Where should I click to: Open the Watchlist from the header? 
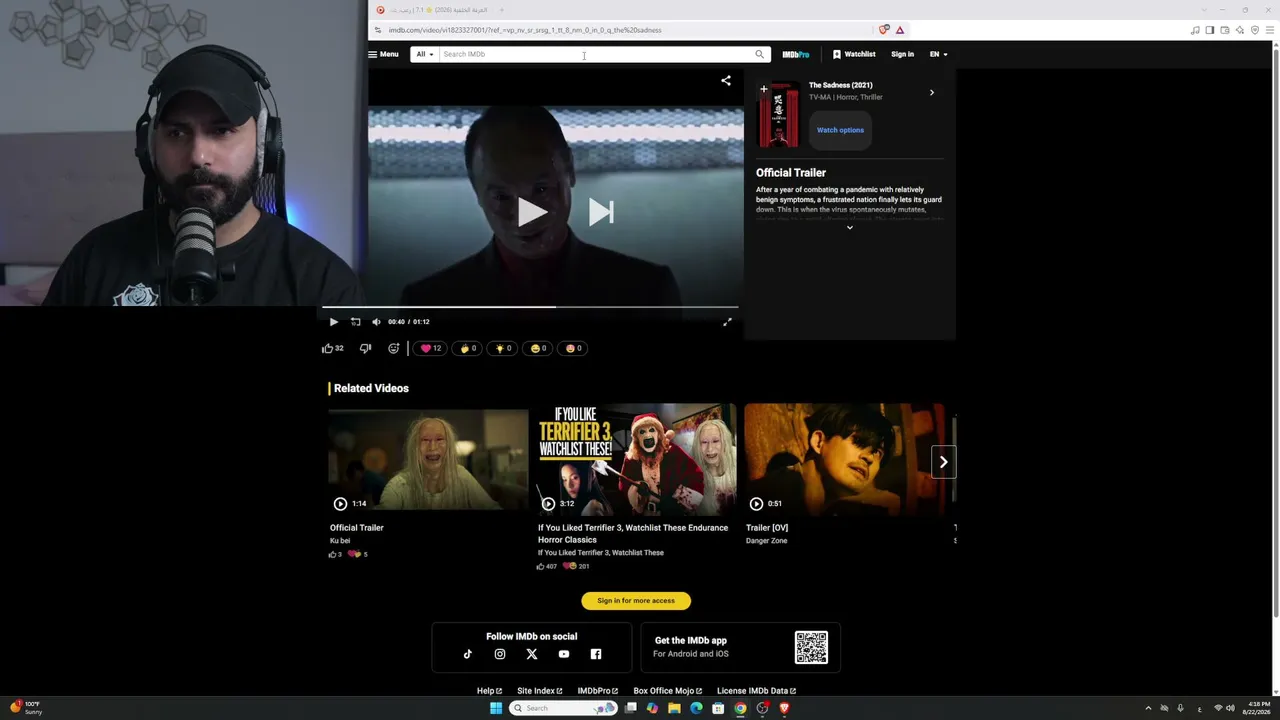pyautogui.click(x=854, y=54)
